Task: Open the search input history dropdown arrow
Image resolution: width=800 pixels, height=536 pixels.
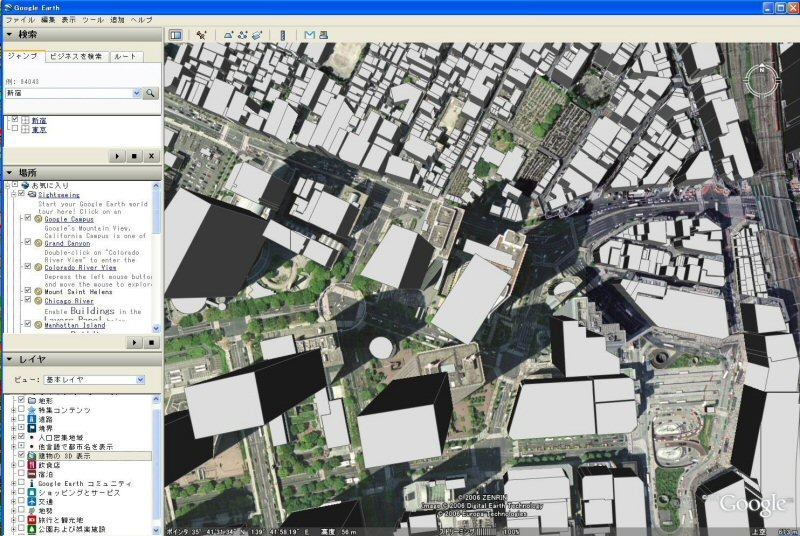Action: [136, 93]
